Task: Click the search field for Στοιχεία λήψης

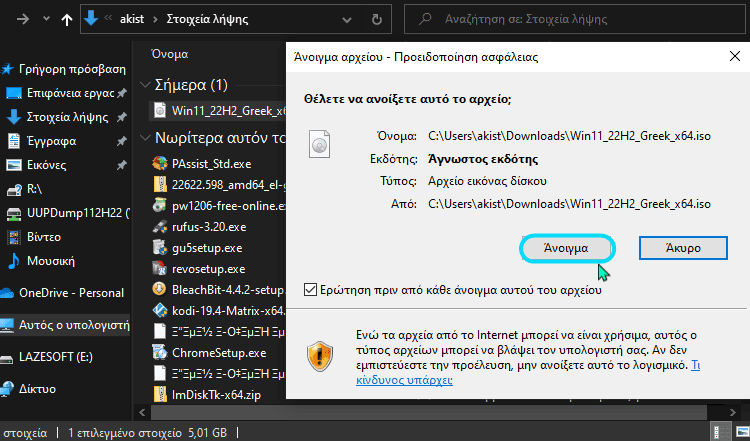Action: tap(575, 19)
